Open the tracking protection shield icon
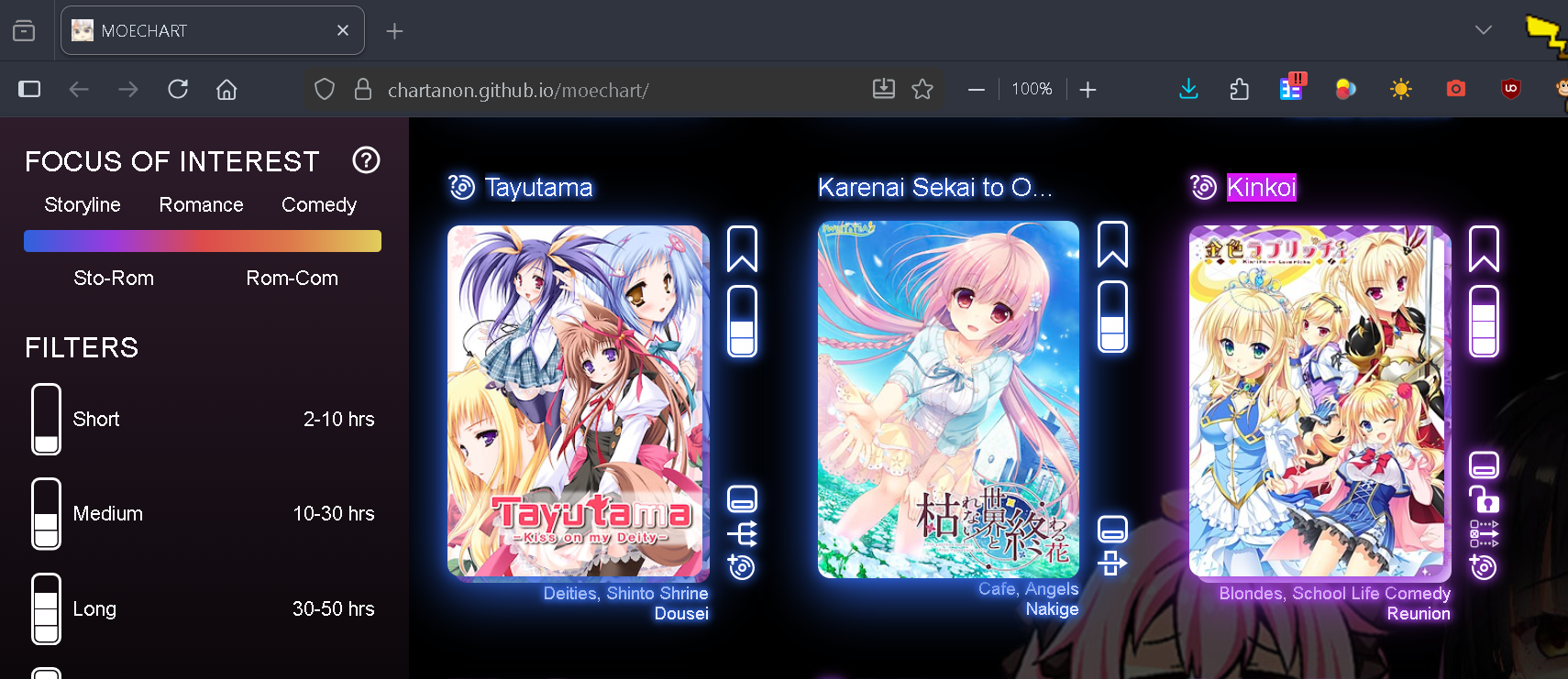This screenshot has width=1568, height=679. tap(325, 89)
